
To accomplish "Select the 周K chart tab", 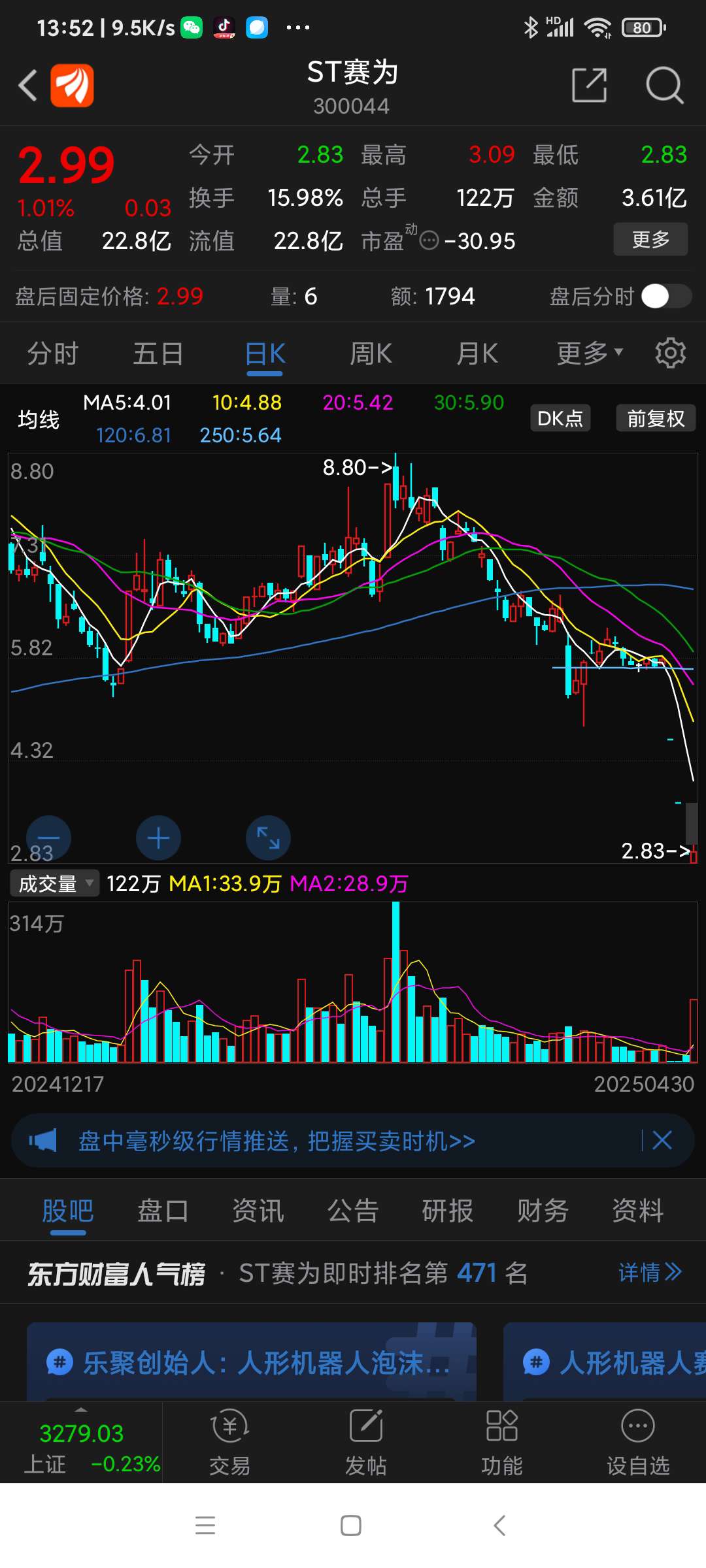I will (371, 353).
